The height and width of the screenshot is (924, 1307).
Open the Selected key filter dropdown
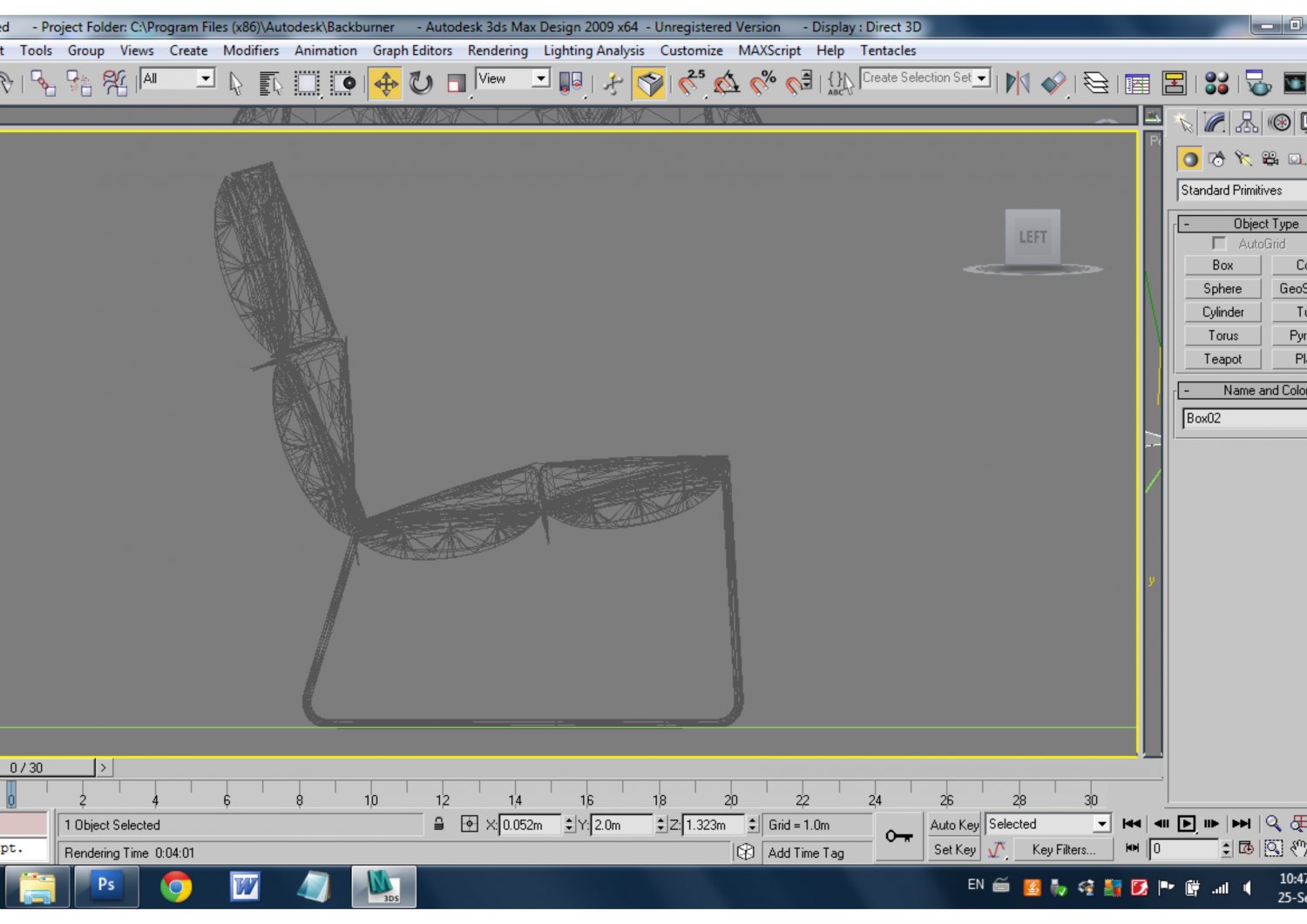coord(1100,823)
